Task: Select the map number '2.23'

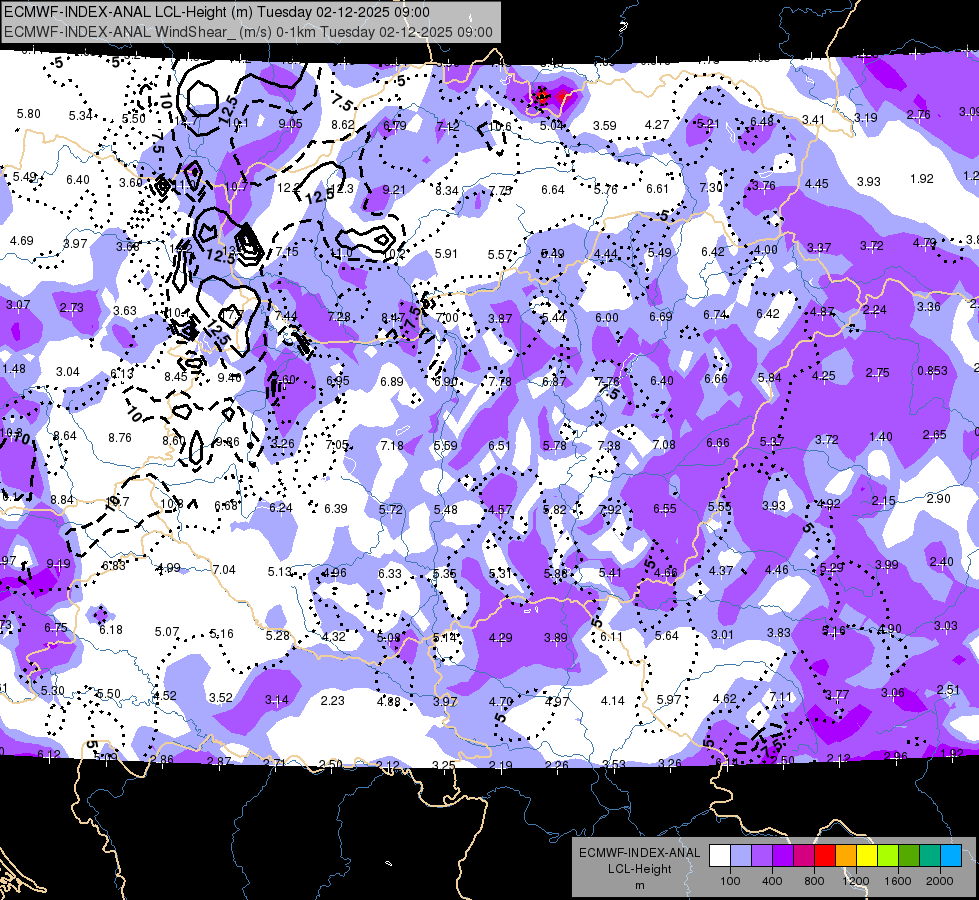Action: click(x=333, y=701)
